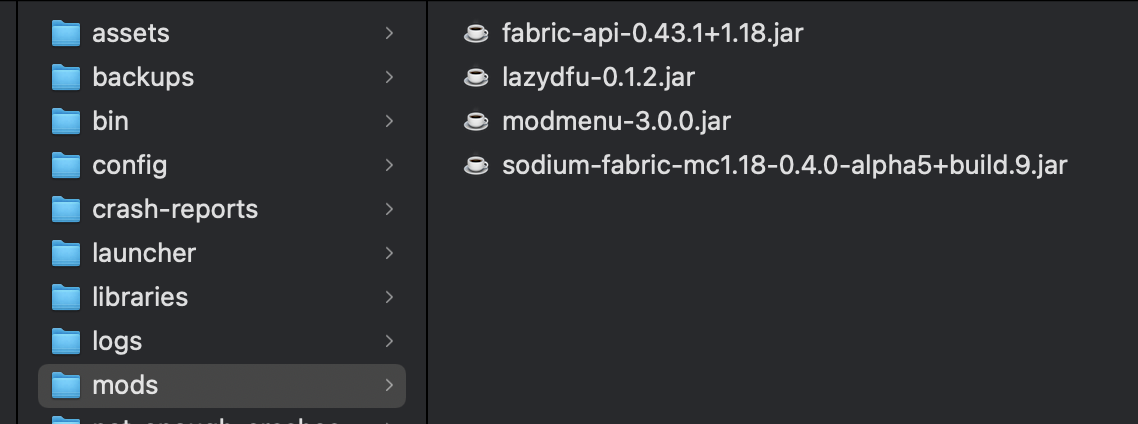Expand the libraries folder chevron
The height and width of the screenshot is (424, 1138).
(x=388, y=297)
